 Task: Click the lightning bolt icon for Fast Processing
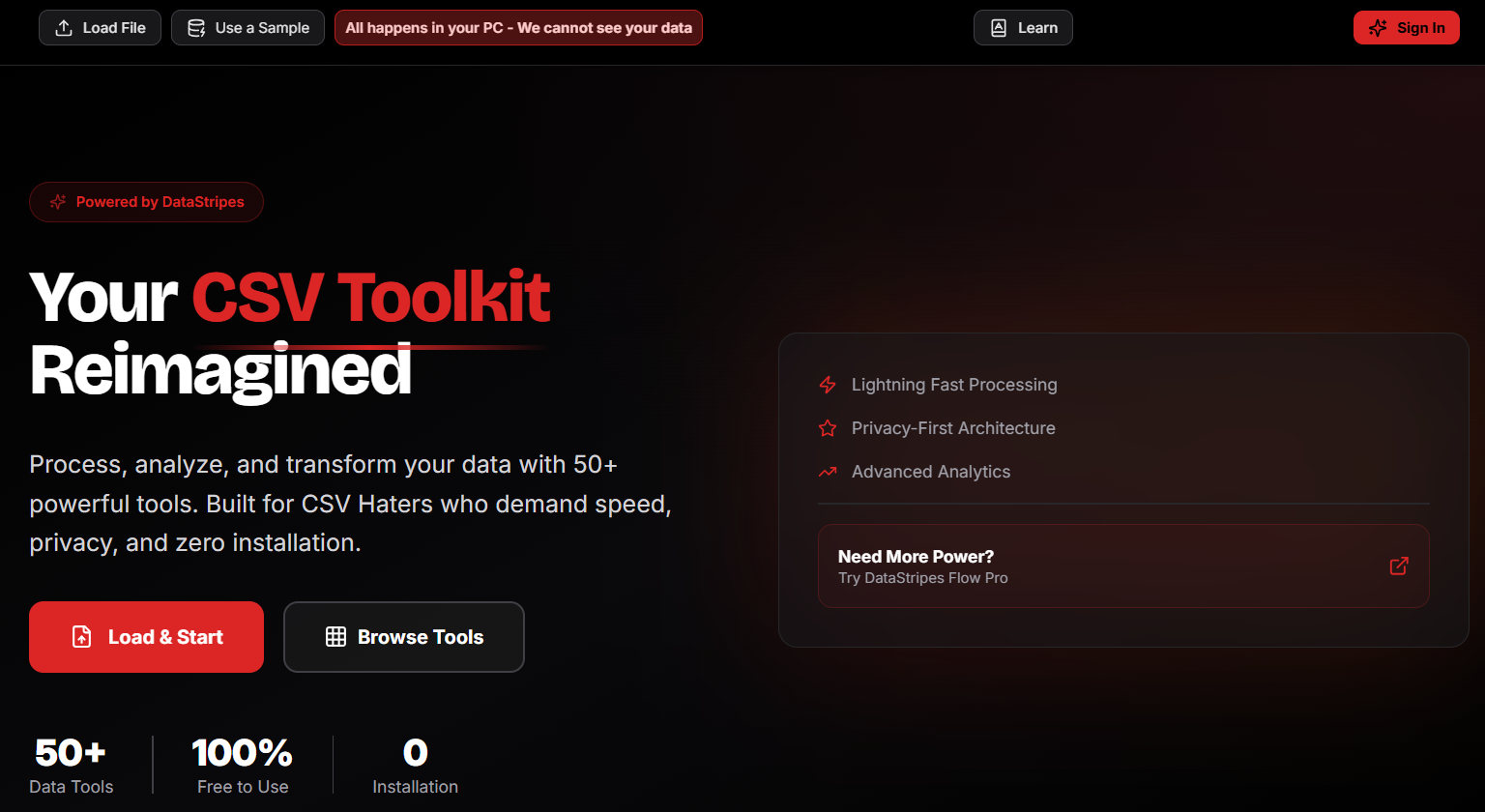(828, 385)
